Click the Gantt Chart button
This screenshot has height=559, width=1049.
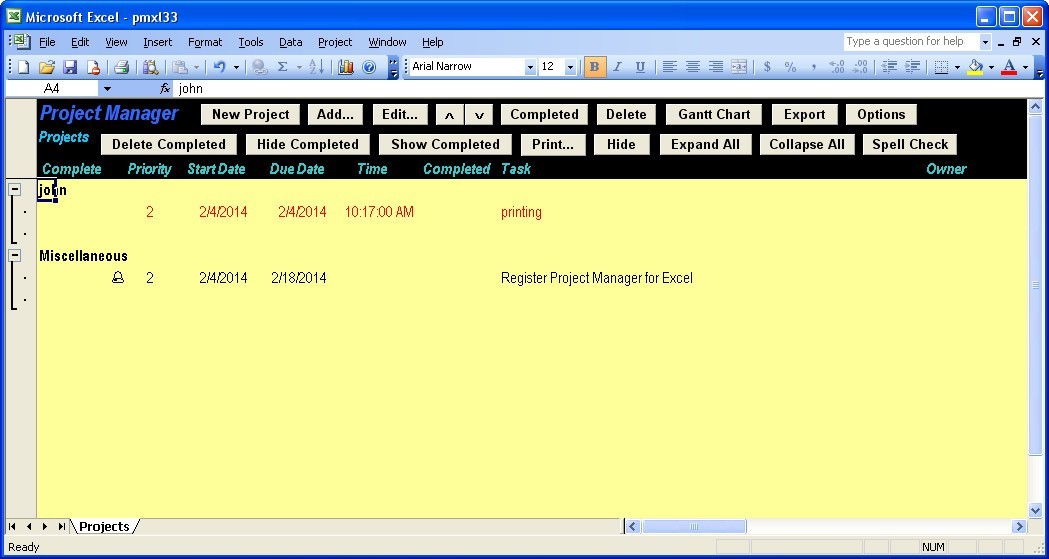(714, 114)
